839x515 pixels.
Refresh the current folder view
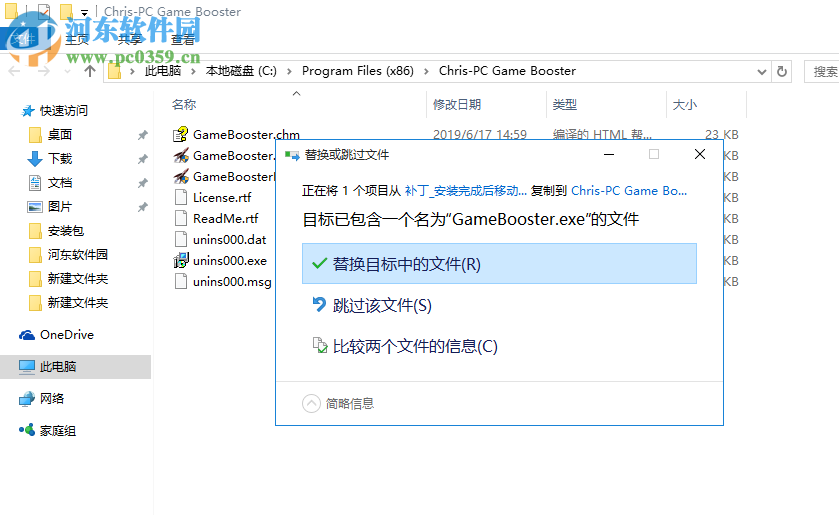click(x=782, y=71)
